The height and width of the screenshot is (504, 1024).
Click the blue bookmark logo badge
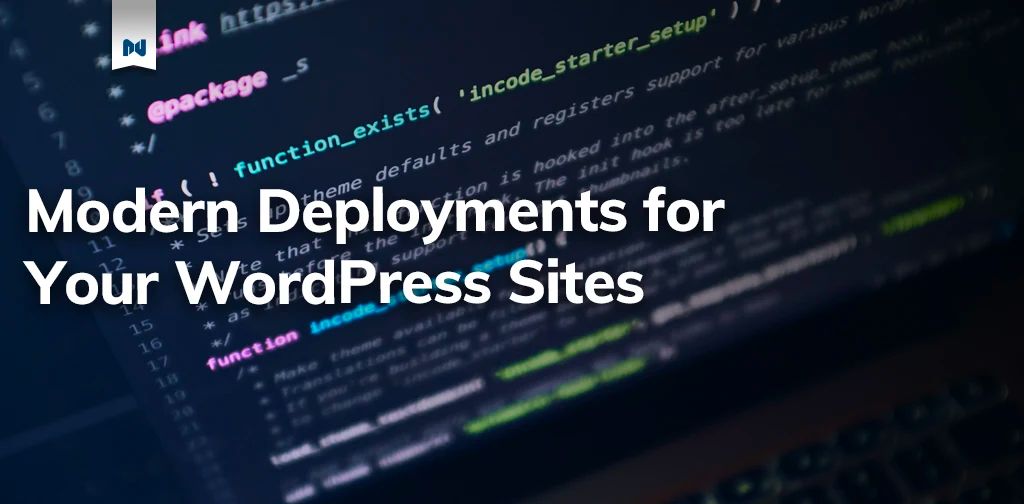coord(134,35)
